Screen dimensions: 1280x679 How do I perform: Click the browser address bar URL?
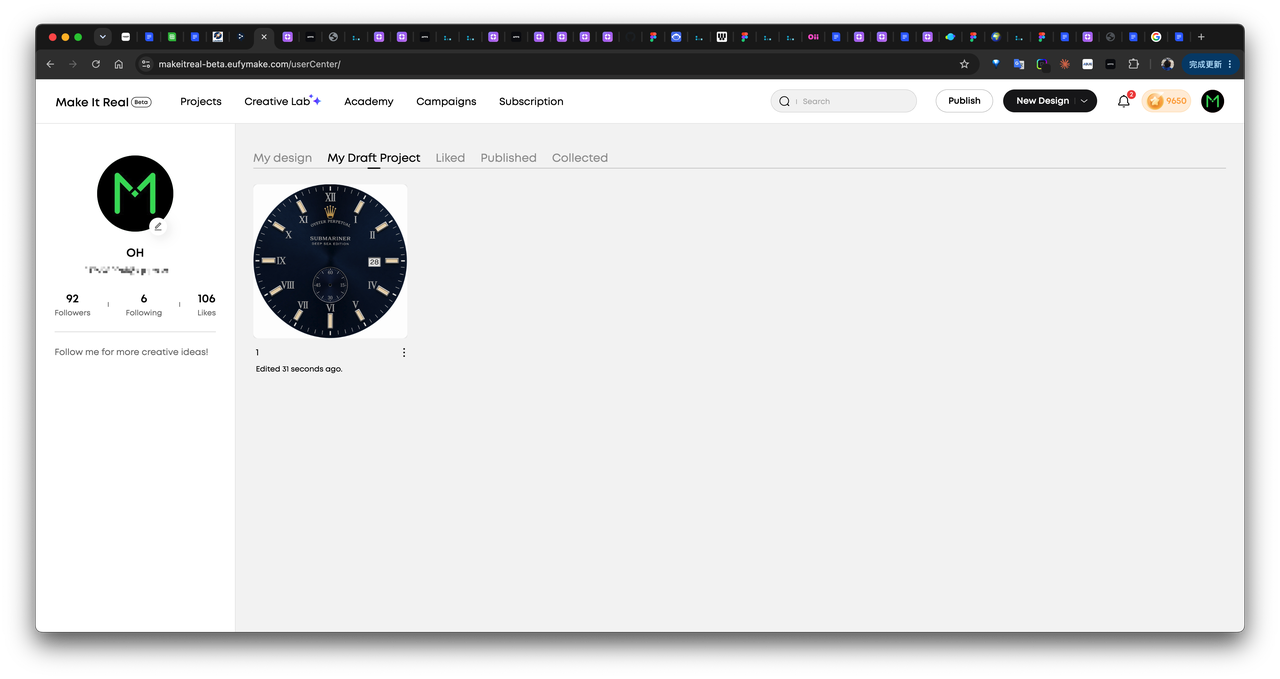tap(249, 64)
